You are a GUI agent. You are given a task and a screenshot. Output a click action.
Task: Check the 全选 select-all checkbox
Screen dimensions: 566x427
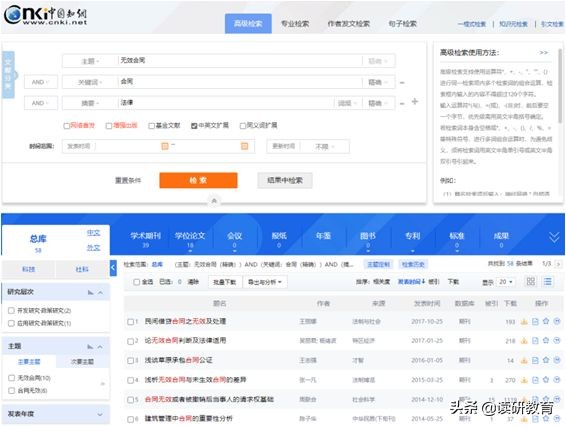136,282
